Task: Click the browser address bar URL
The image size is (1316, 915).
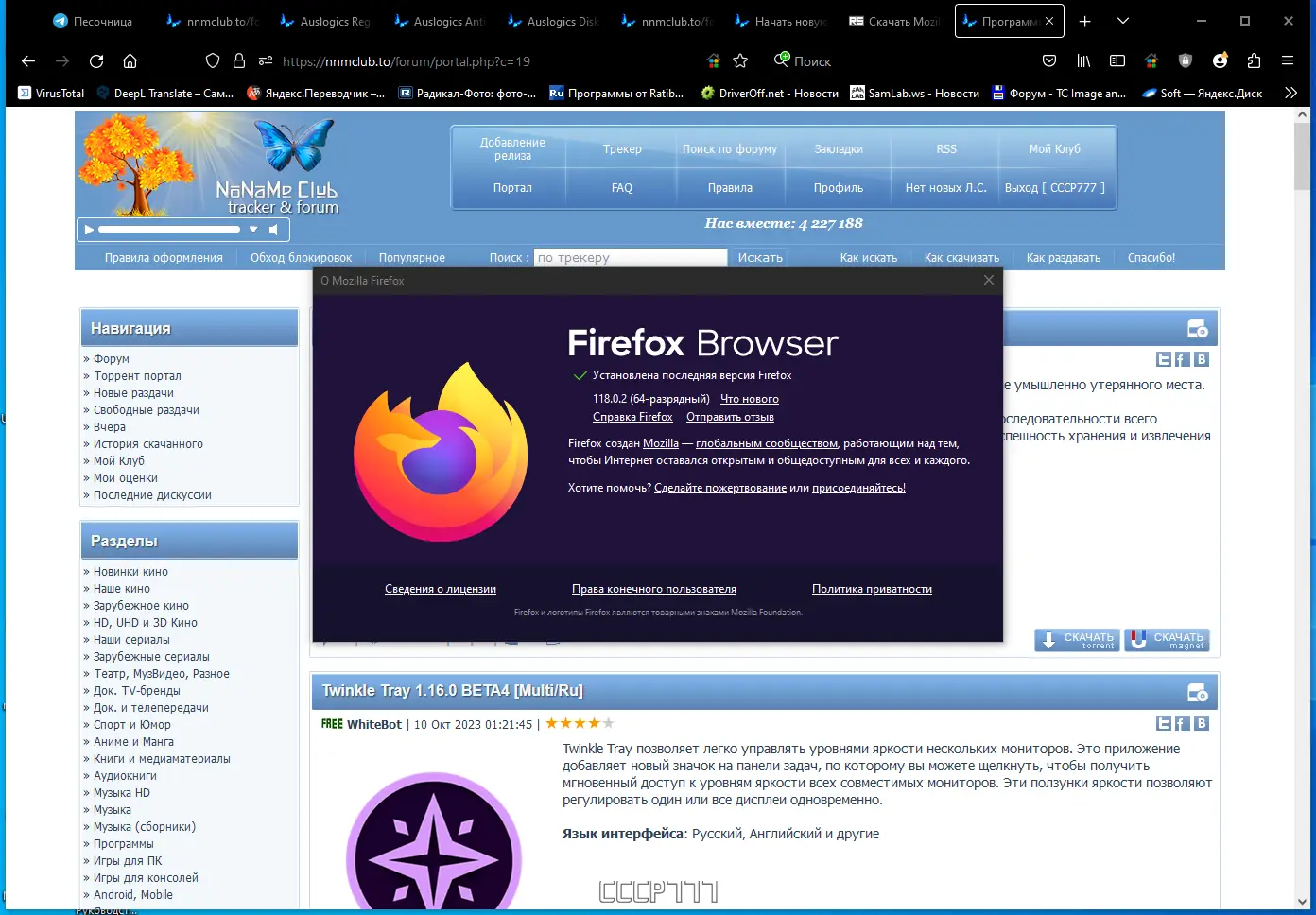Action: pyautogui.click(x=407, y=61)
